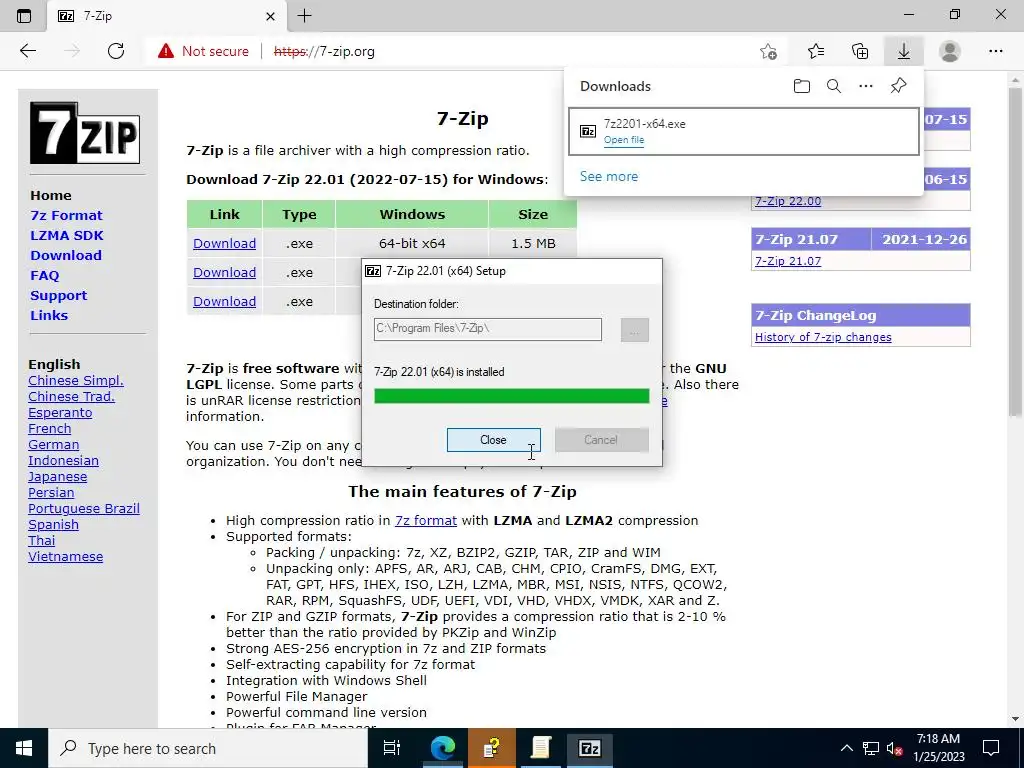Open the Favorites list icon
This screenshot has height=768, width=1024.
pyautogui.click(x=816, y=51)
